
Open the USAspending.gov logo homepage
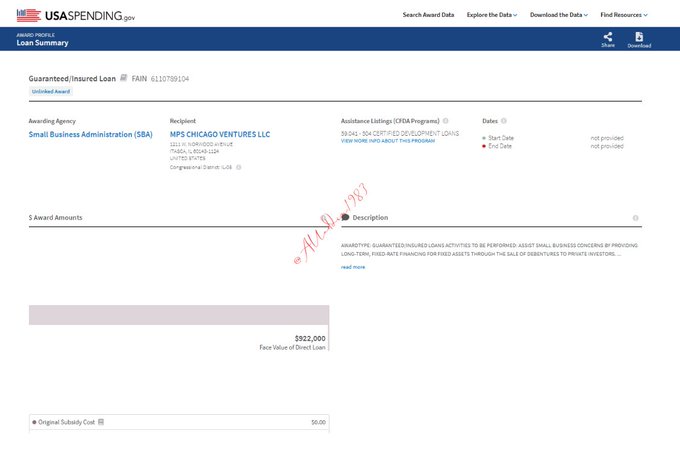click(x=76, y=15)
